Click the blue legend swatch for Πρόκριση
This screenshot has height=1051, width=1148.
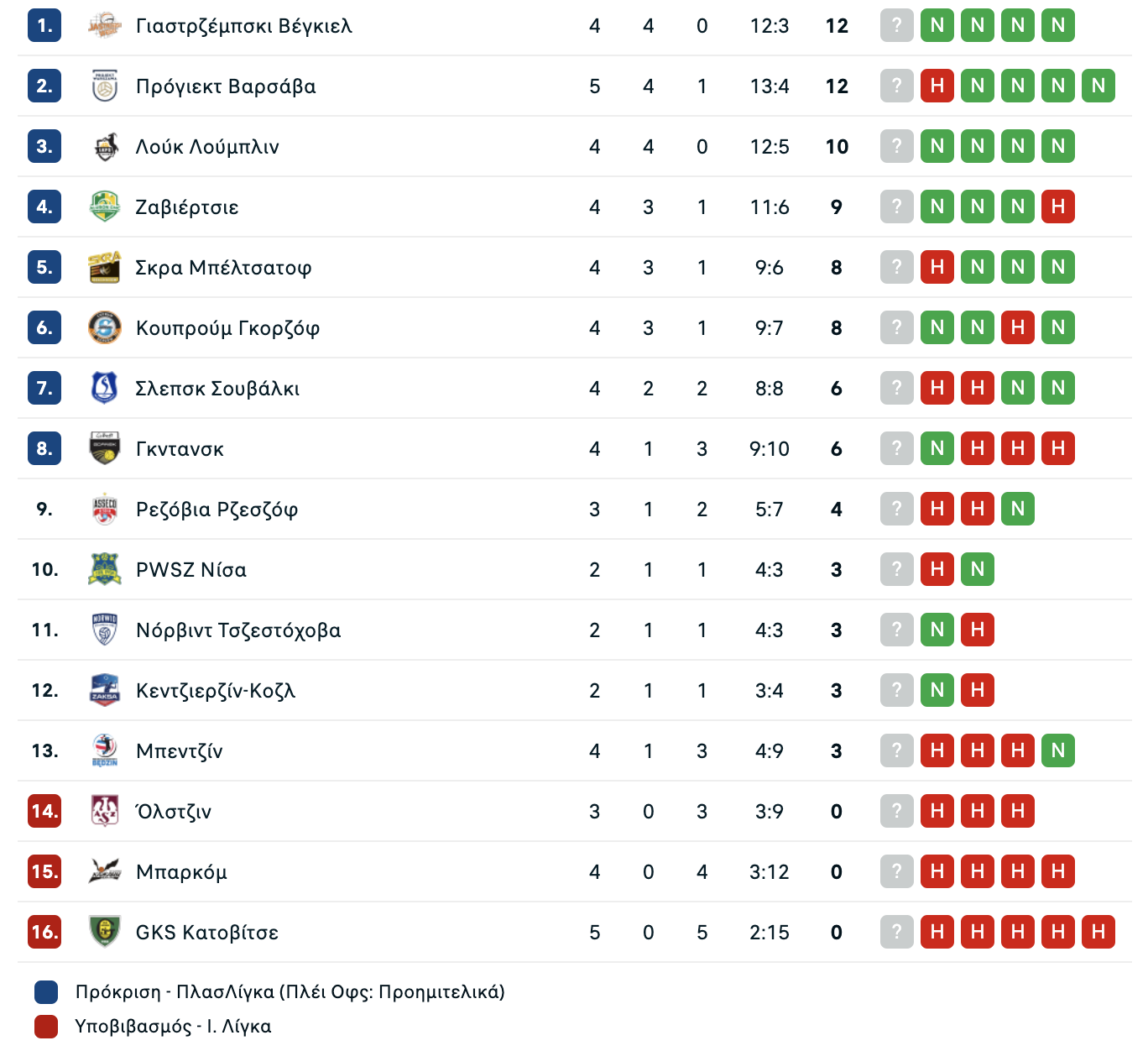click(46, 992)
